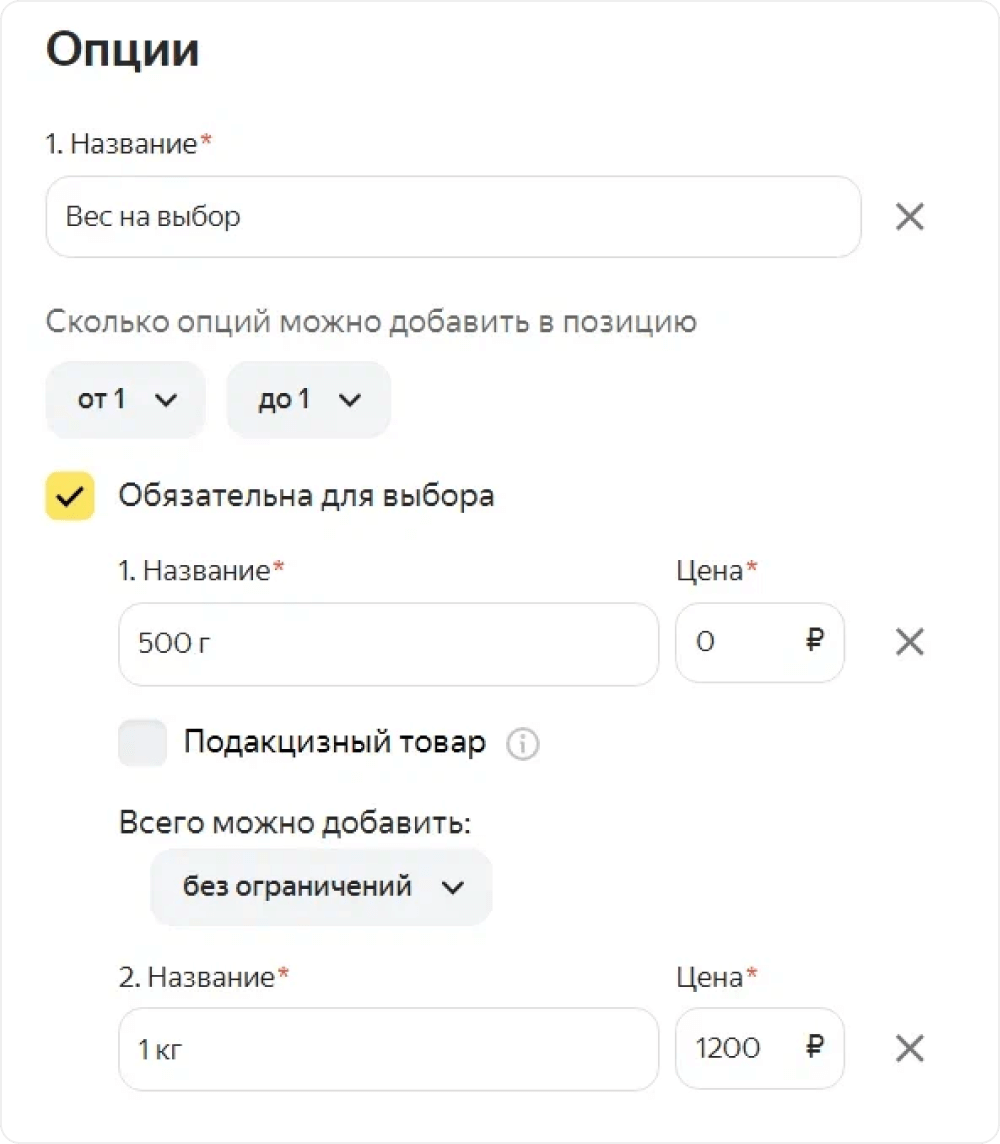The image size is (1000, 1144).
Task: Click the "Подакцизный товар" label text
Action: tap(334, 743)
